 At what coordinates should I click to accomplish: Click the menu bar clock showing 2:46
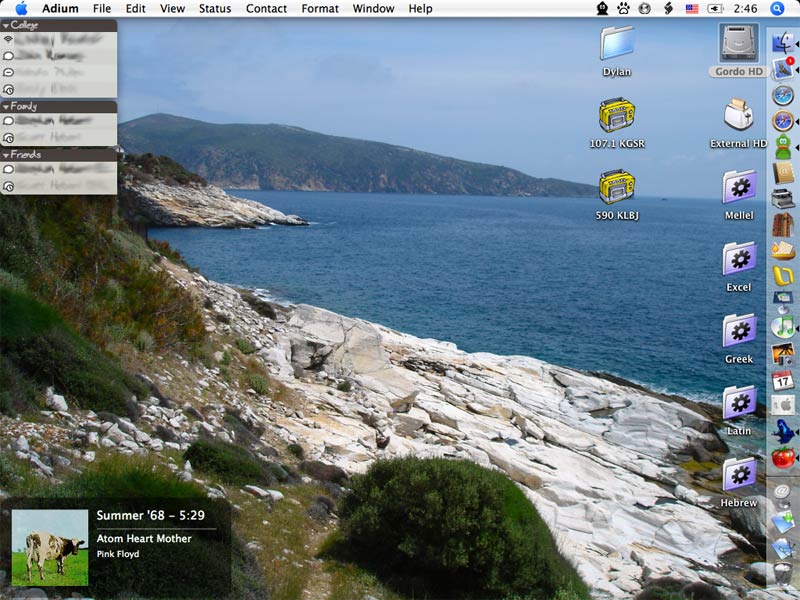point(745,8)
